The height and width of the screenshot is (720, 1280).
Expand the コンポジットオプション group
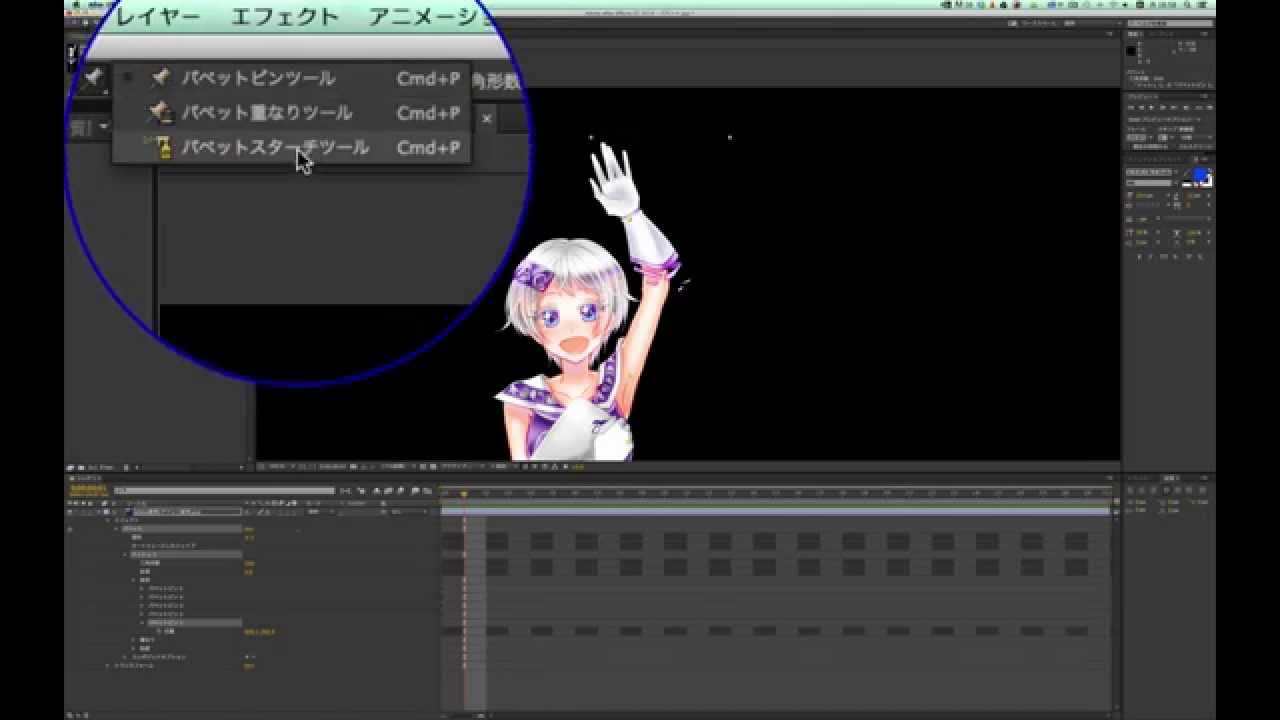[125, 657]
